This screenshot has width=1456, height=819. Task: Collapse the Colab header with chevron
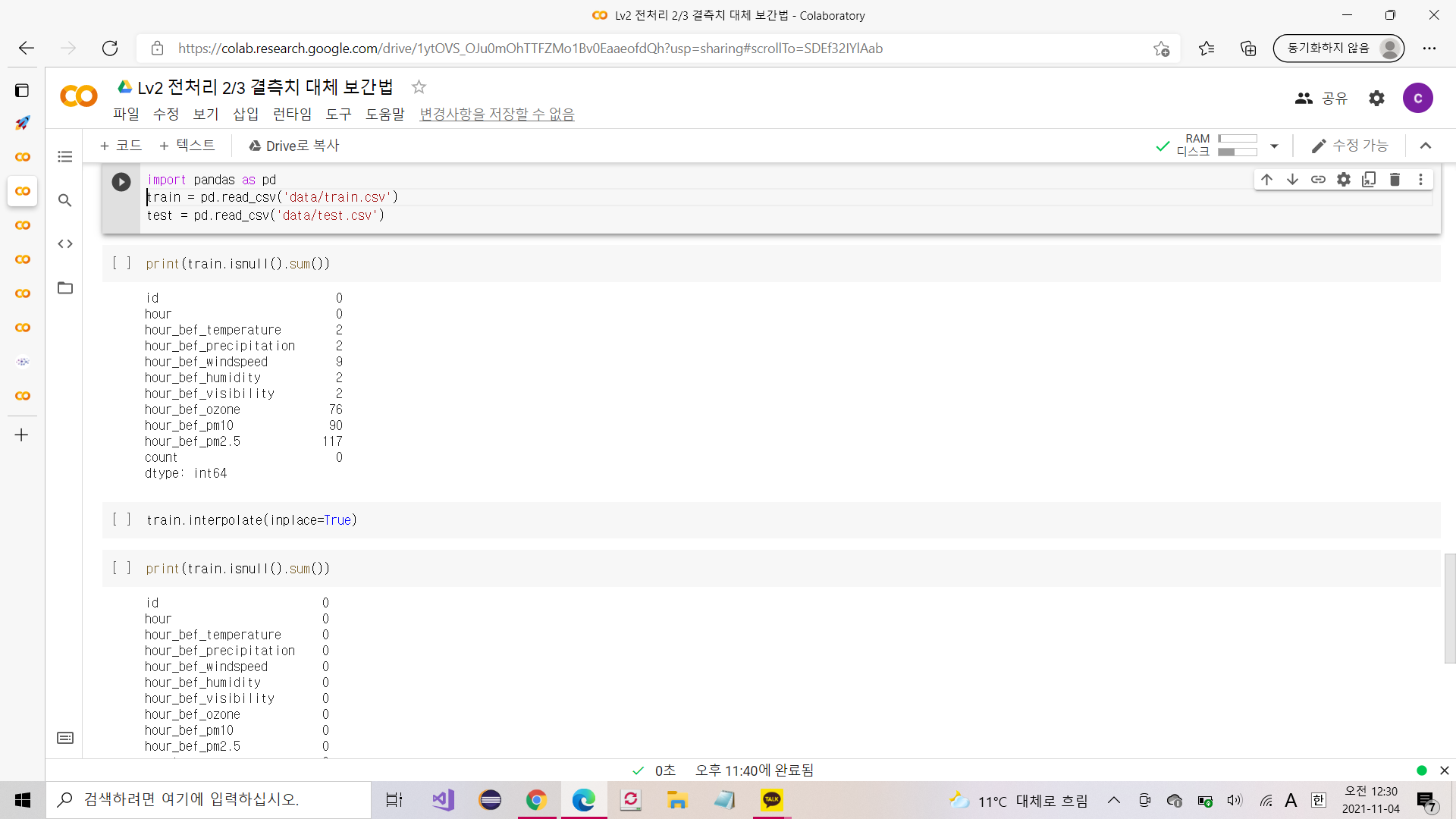point(1426,146)
